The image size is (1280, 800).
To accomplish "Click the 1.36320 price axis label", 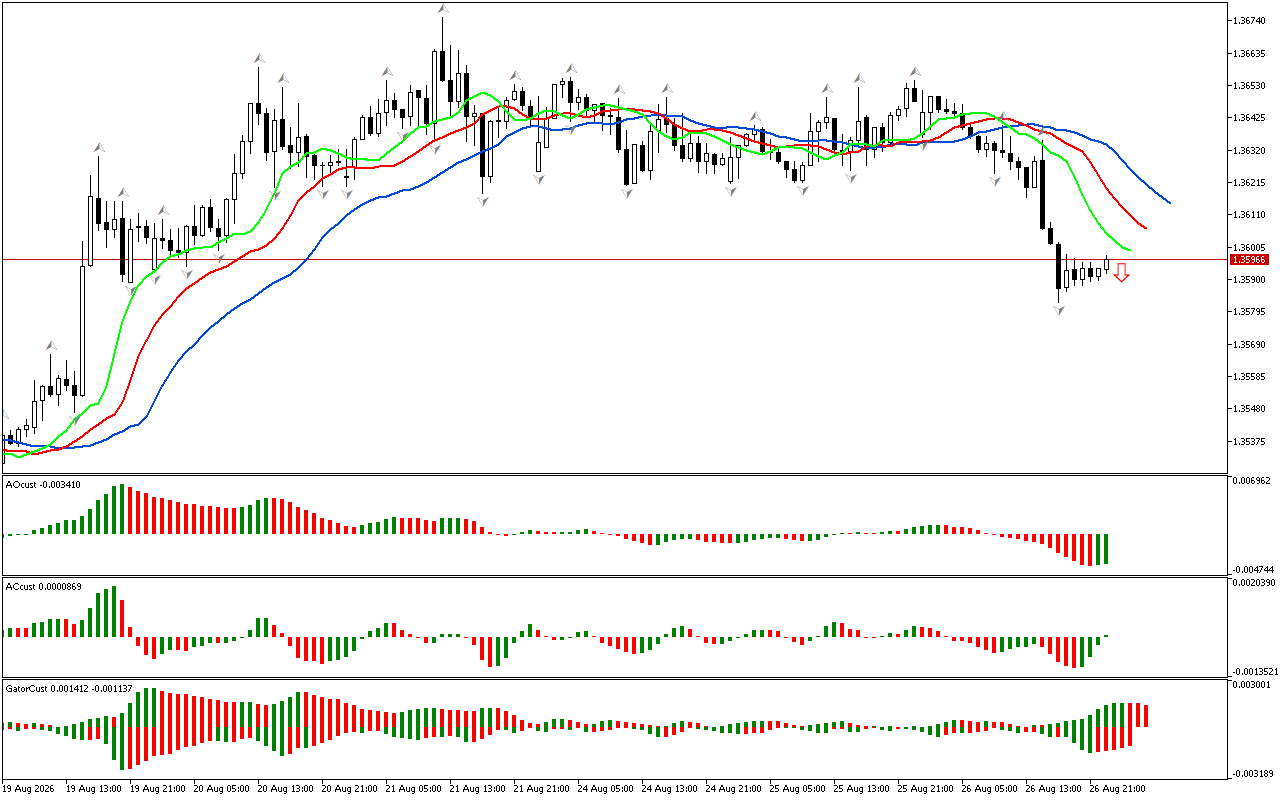I will pyautogui.click(x=1249, y=151).
